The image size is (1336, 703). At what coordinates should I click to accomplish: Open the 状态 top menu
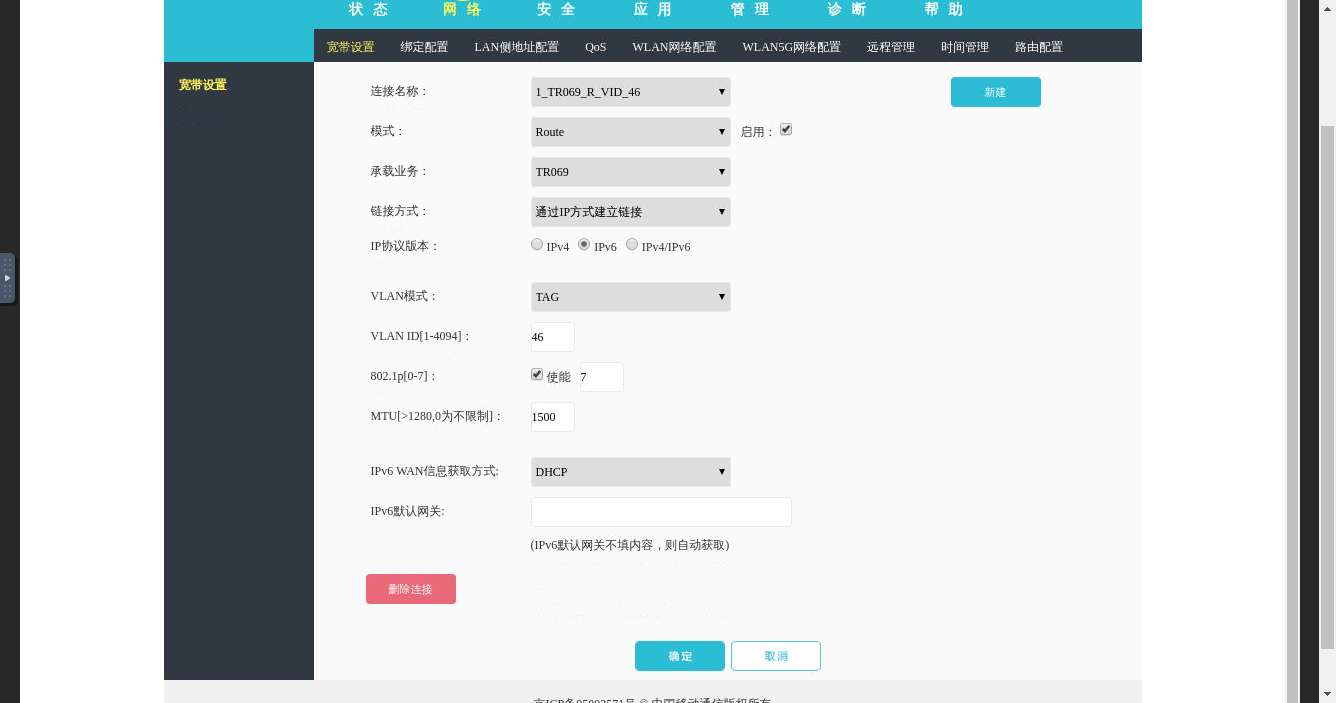pos(368,10)
